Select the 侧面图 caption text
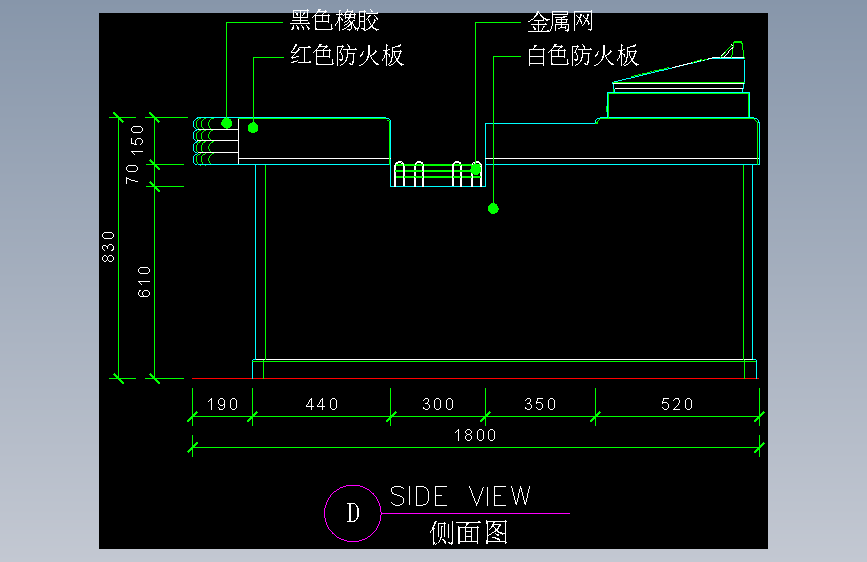 469,533
